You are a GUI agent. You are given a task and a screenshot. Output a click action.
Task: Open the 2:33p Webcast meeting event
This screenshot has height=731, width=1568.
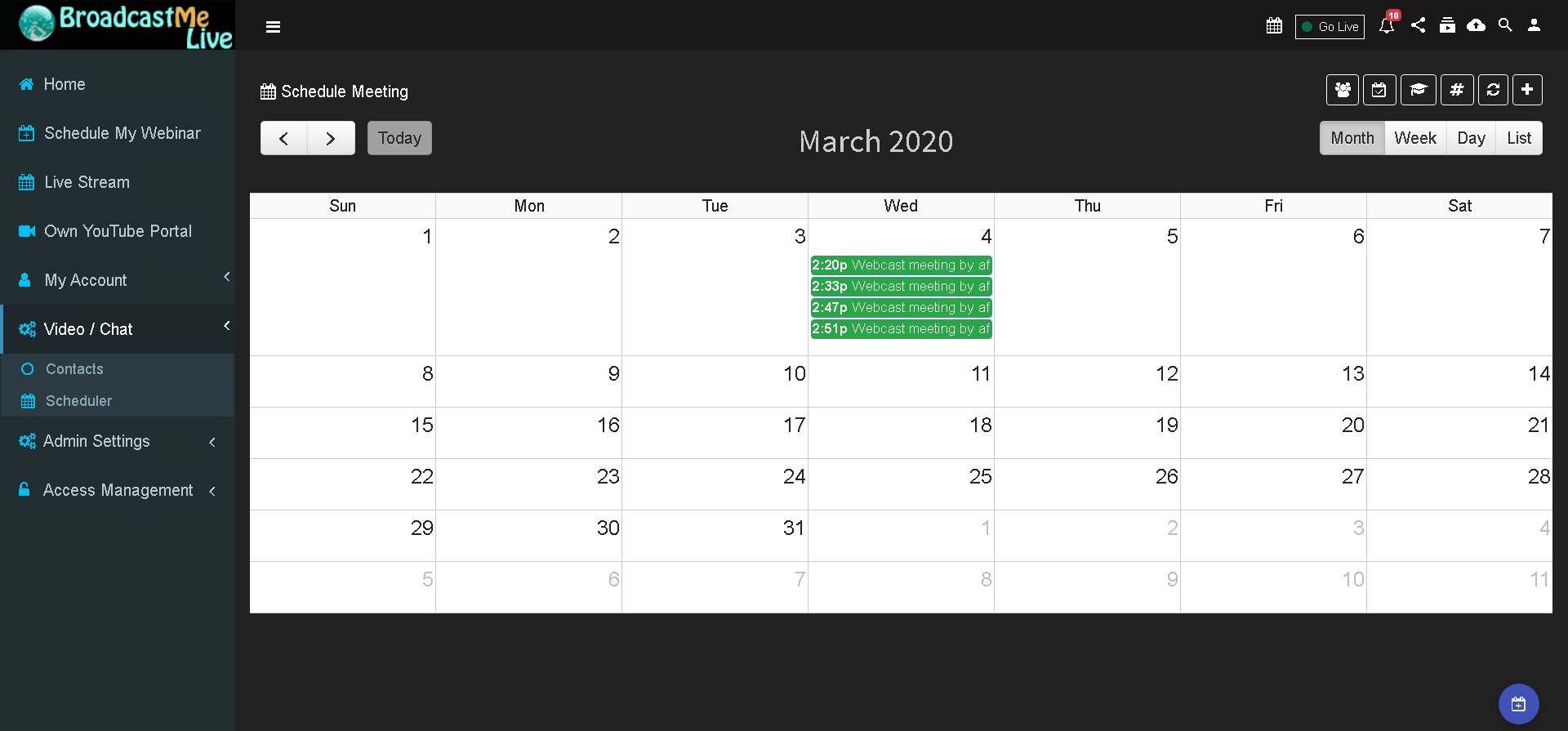pos(901,287)
